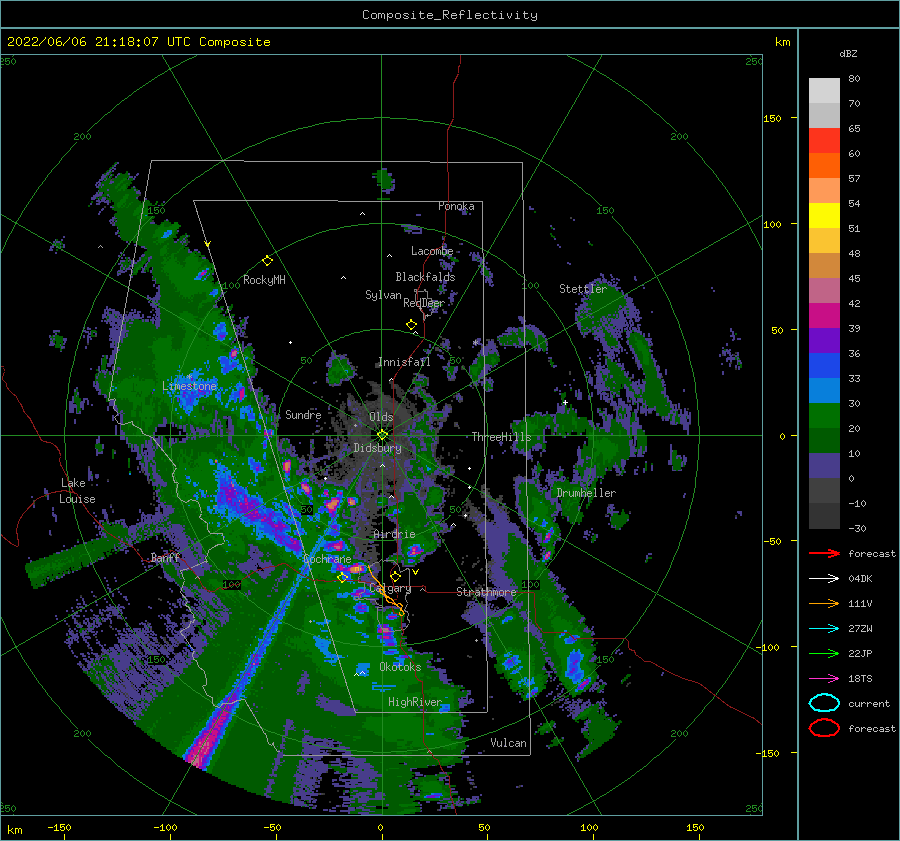The height and width of the screenshot is (841, 900).
Task: Click the magenta storm cell core near Okotoks
Action: click(x=386, y=635)
